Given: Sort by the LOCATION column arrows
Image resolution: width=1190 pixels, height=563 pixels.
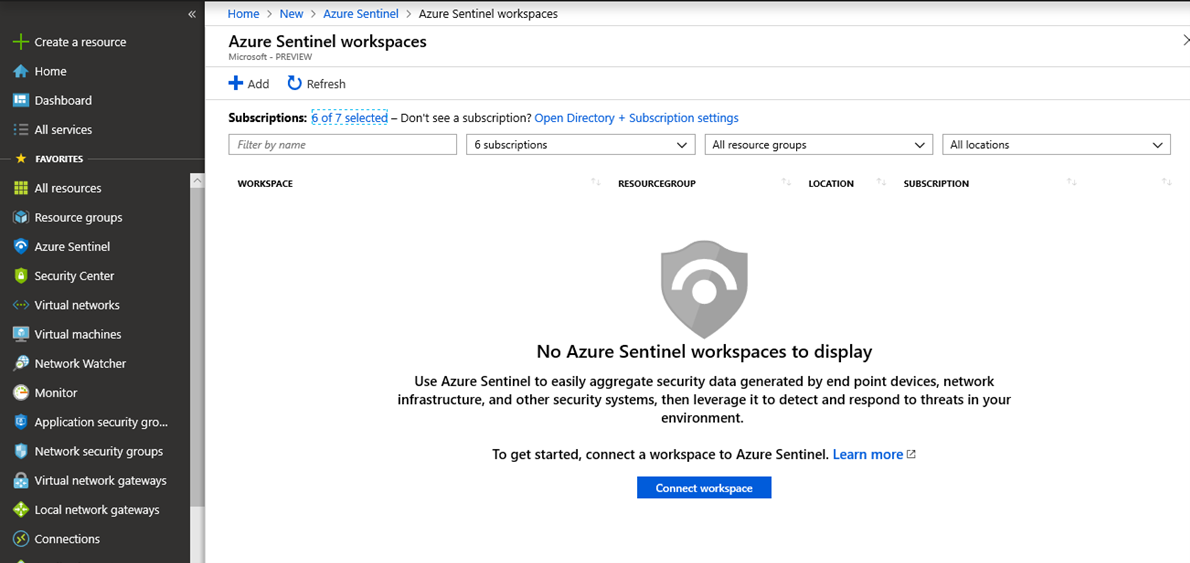Looking at the screenshot, I should [881, 182].
